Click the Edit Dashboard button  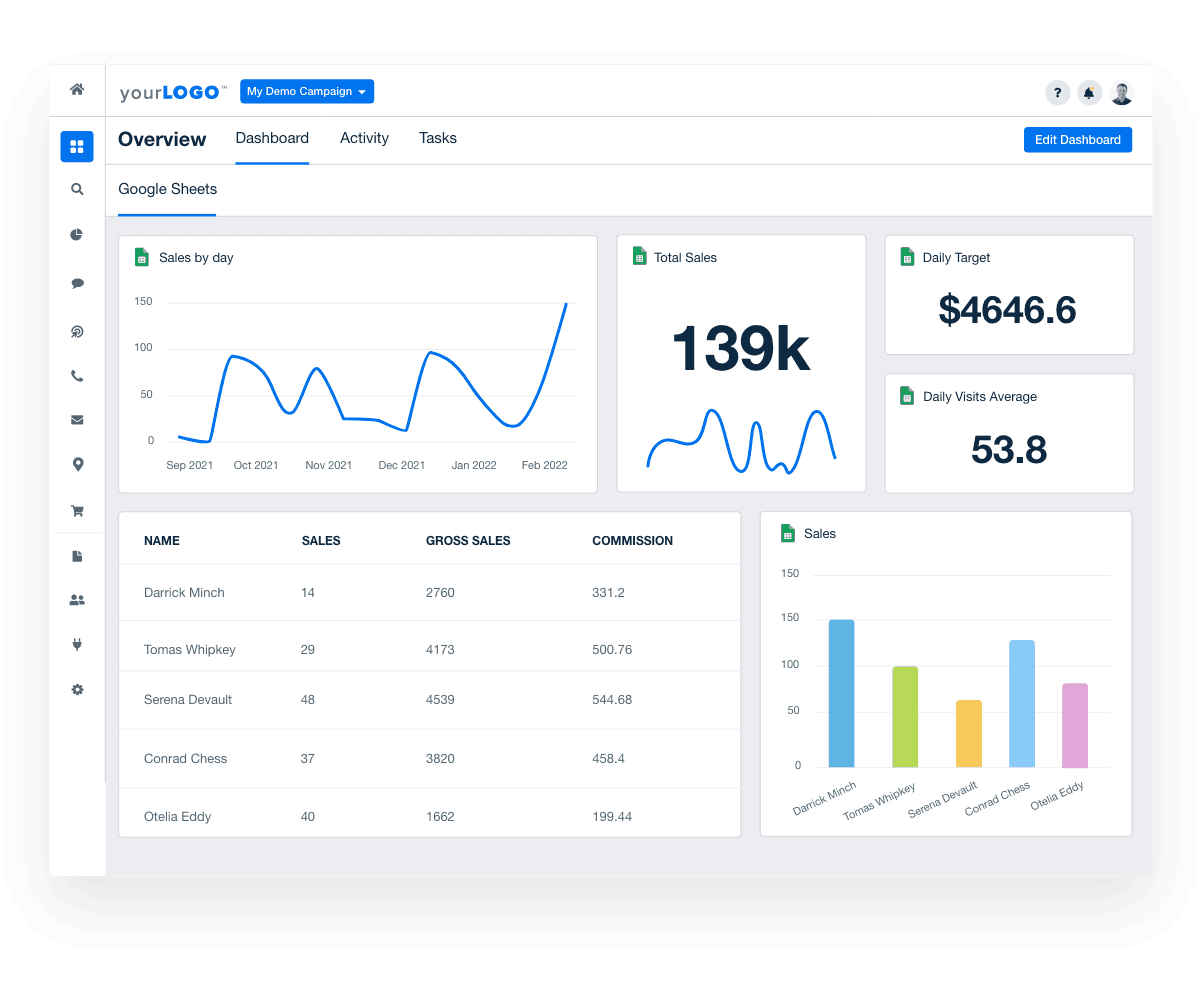pyautogui.click(x=1077, y=139)
